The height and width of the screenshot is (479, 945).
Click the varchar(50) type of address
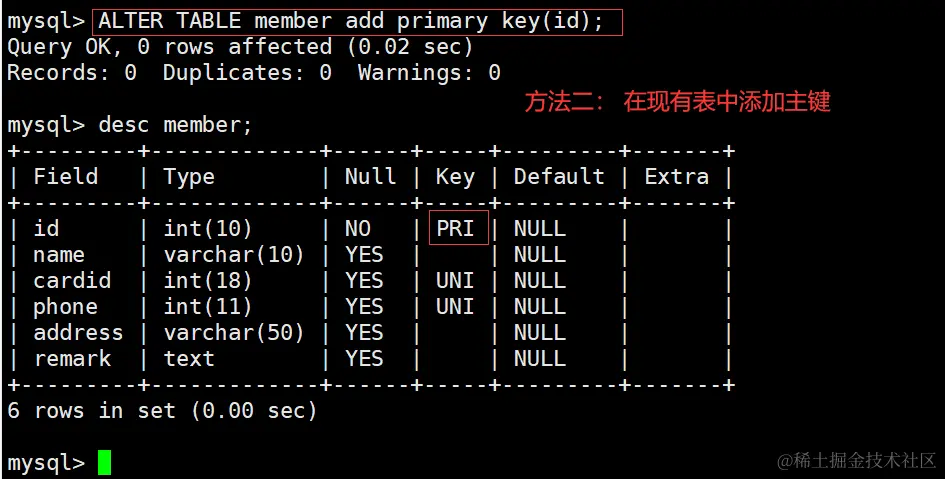coord(234,332)
